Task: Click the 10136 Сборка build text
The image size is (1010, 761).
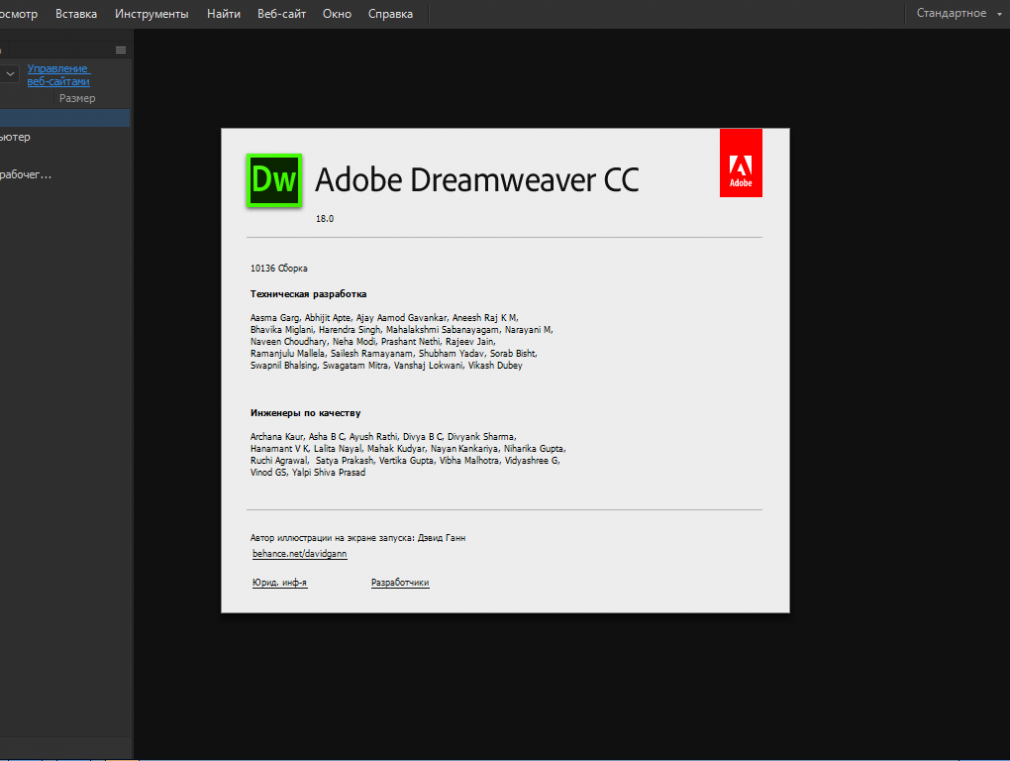Action: [x=279, y=268]
